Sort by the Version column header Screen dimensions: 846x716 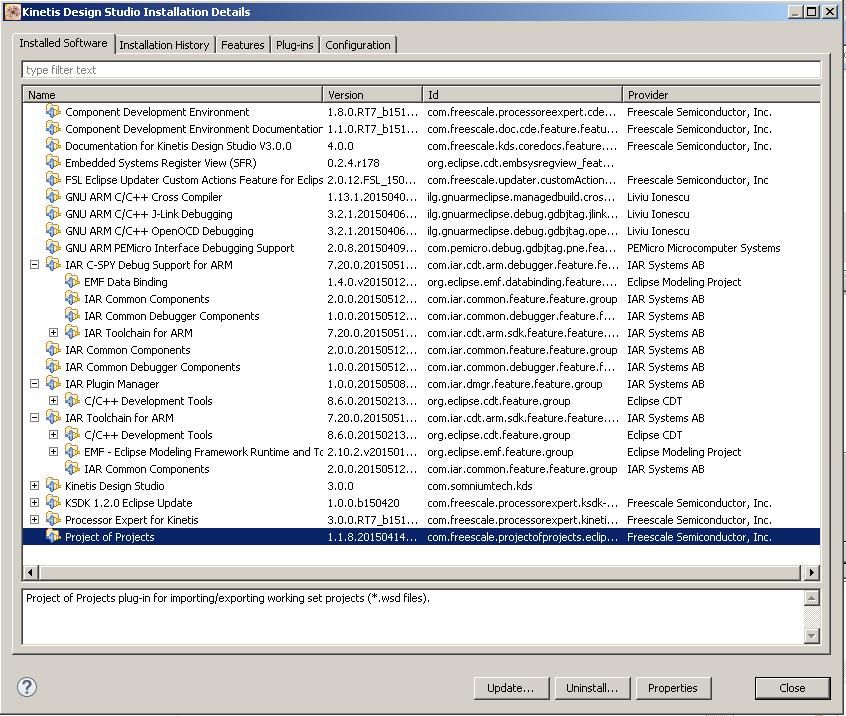click(372, 94)
